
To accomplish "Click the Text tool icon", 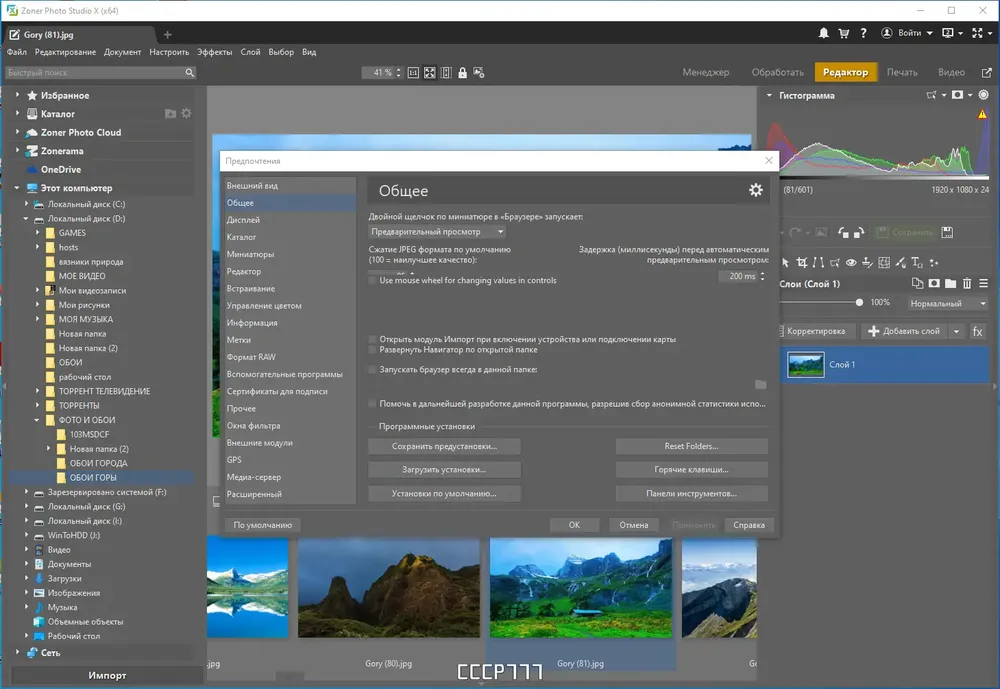I will (x=917, y=262).
